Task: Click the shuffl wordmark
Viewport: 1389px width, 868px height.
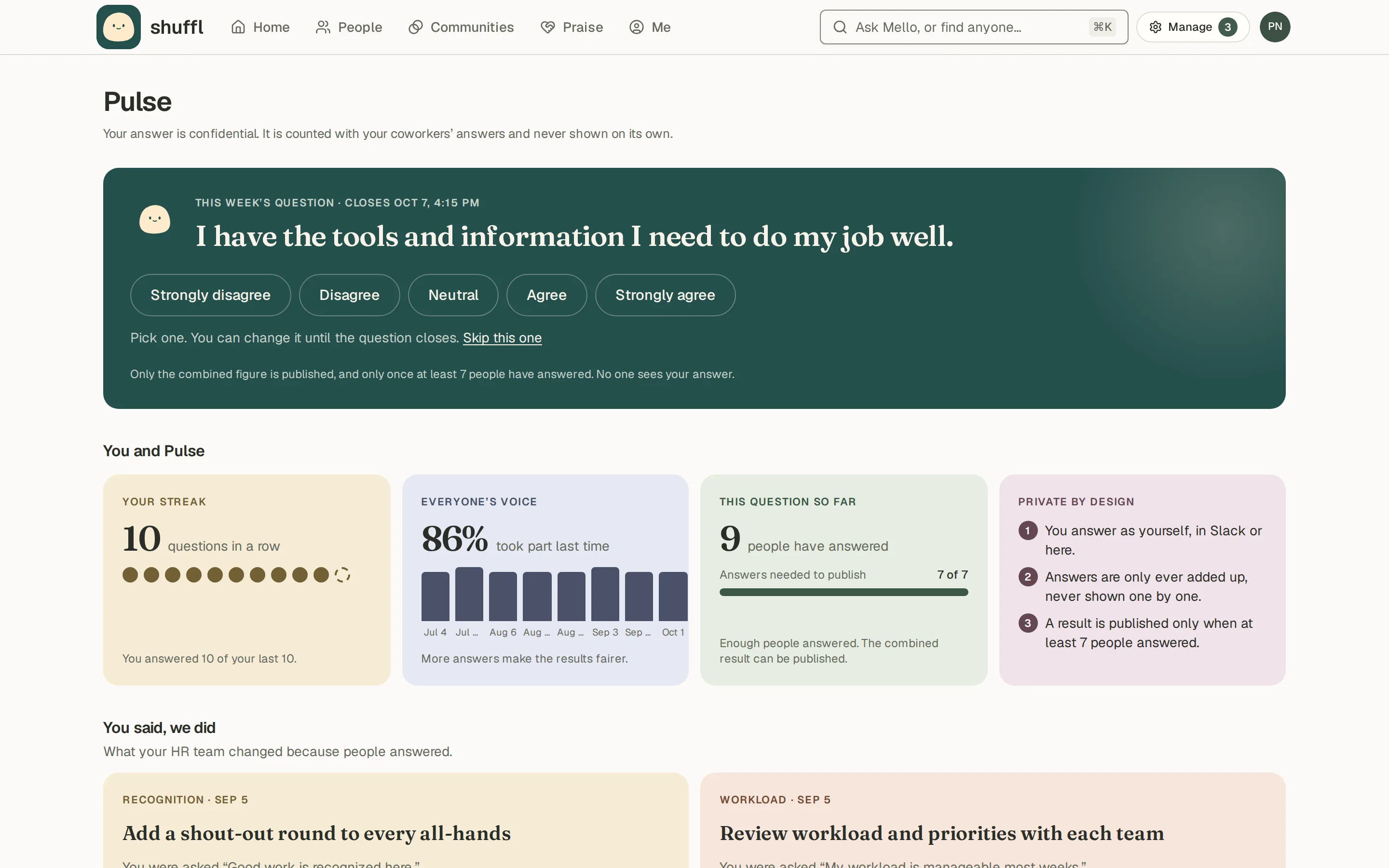Action: click(x=177, y=27)
